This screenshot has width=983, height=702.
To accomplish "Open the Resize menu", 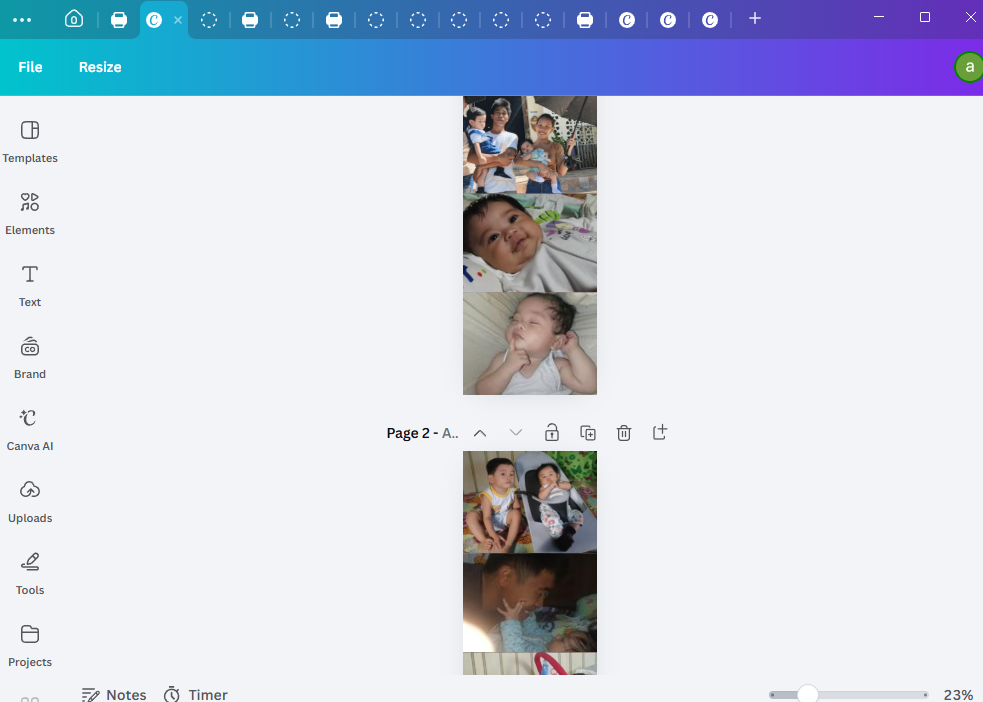I will pos(100,67).
